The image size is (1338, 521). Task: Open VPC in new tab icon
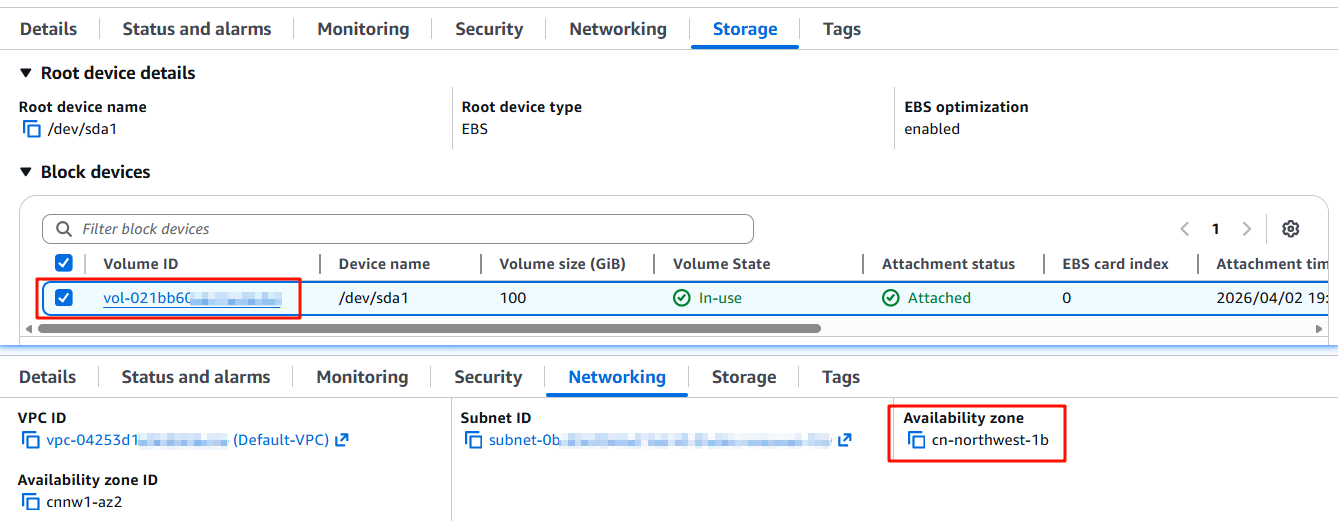point(342,440)
